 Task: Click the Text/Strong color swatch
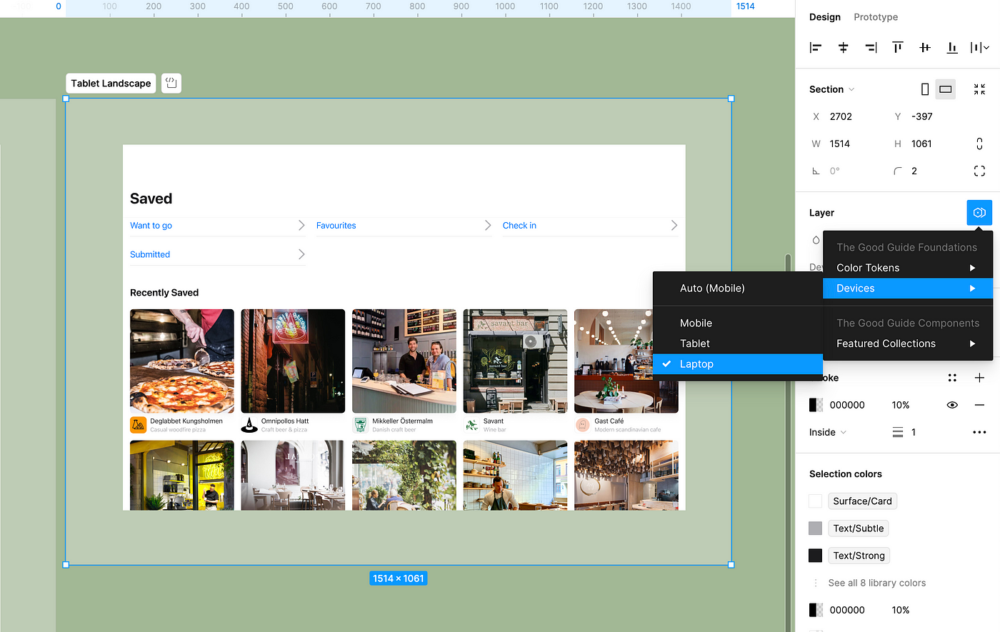click(815, 556)
